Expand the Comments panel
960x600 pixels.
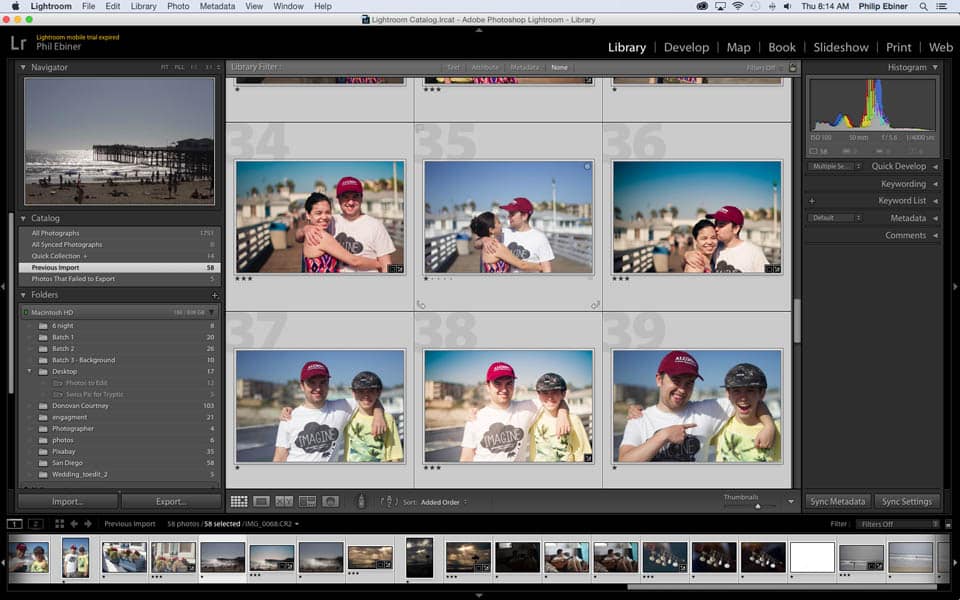click(935, 235)
